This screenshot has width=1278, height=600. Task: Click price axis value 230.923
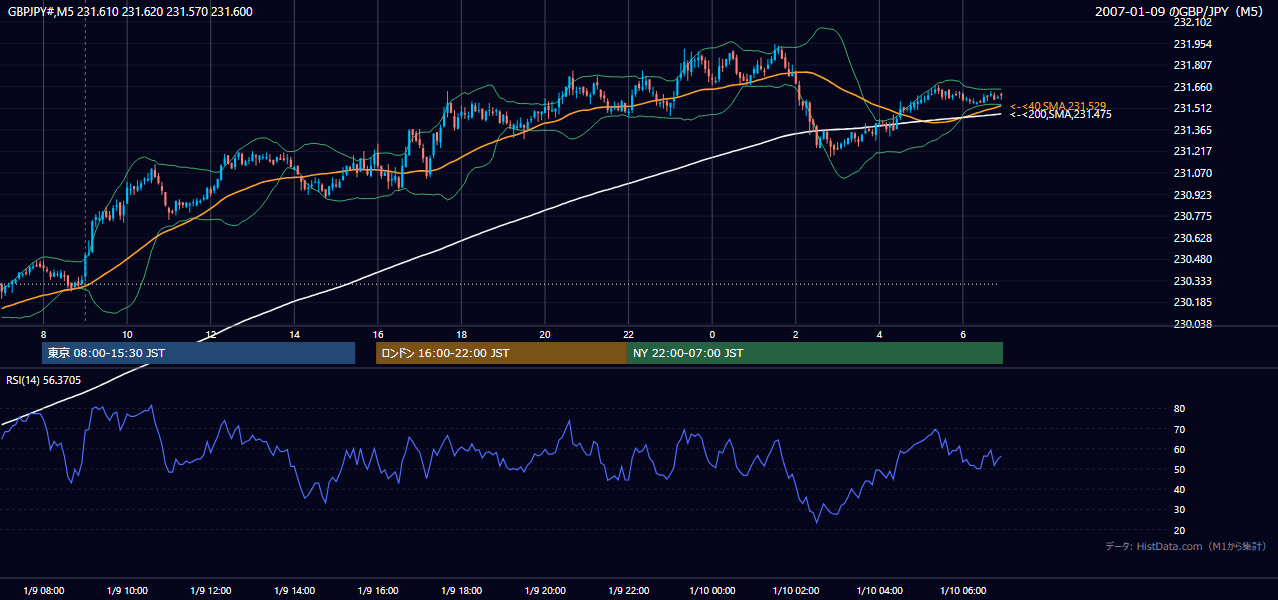[x=1193, y=195]
